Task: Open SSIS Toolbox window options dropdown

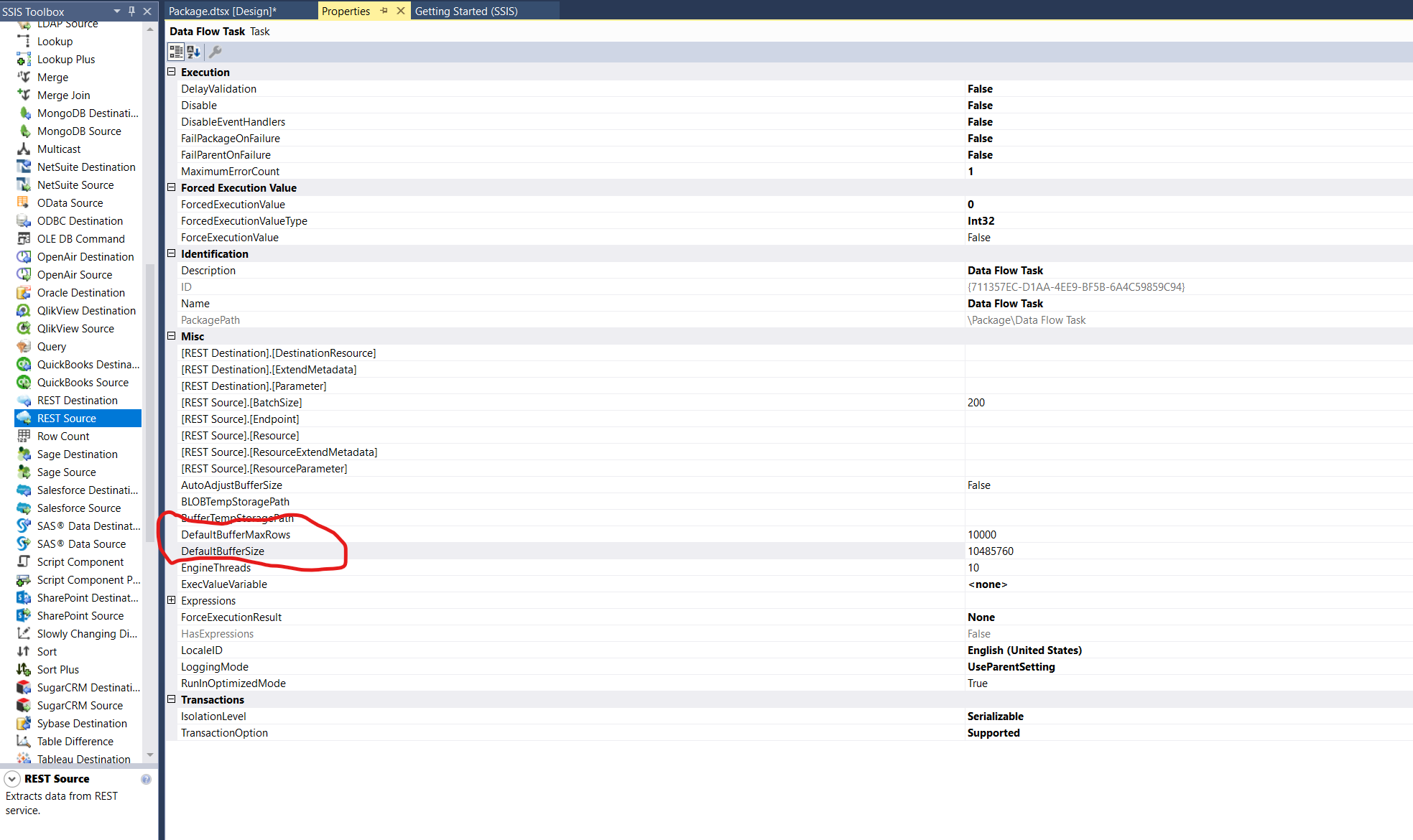Action: click(x=116, y=11)
